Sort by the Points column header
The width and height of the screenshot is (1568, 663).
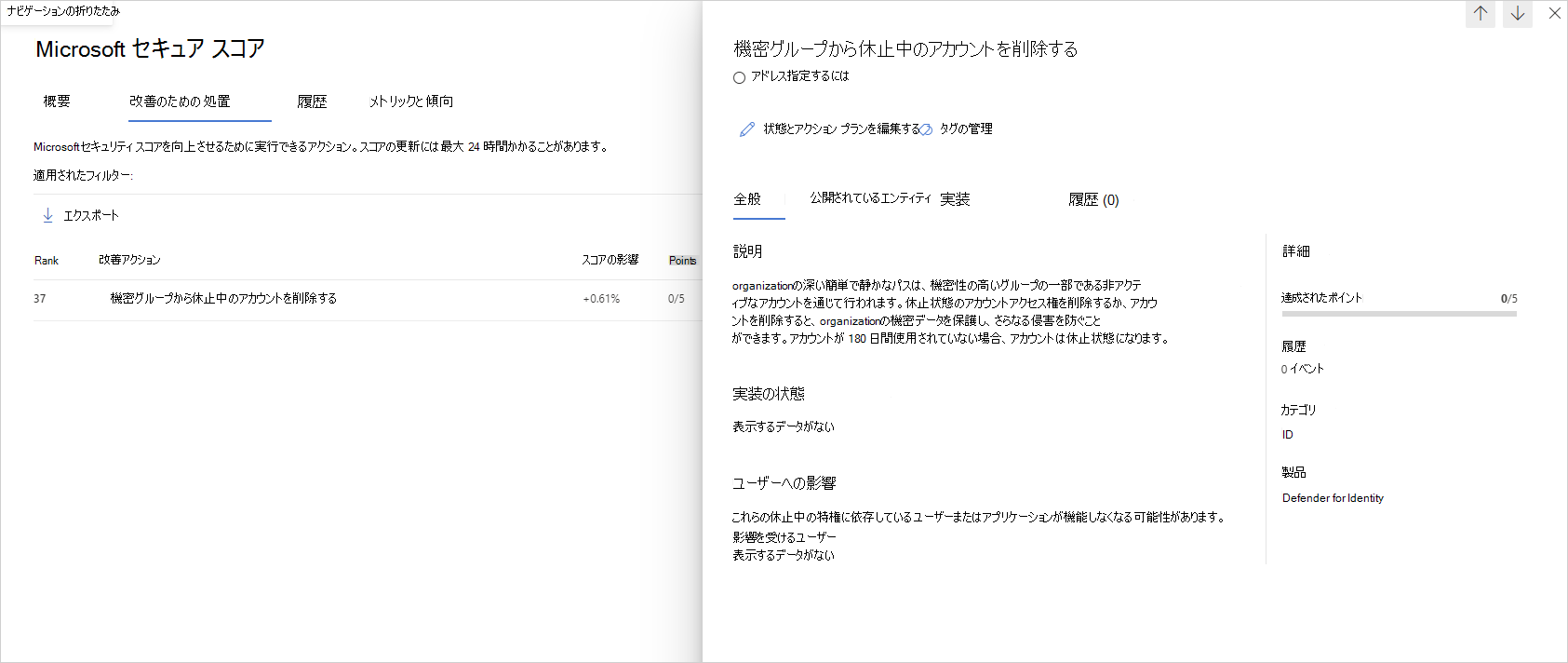point(682,261)
